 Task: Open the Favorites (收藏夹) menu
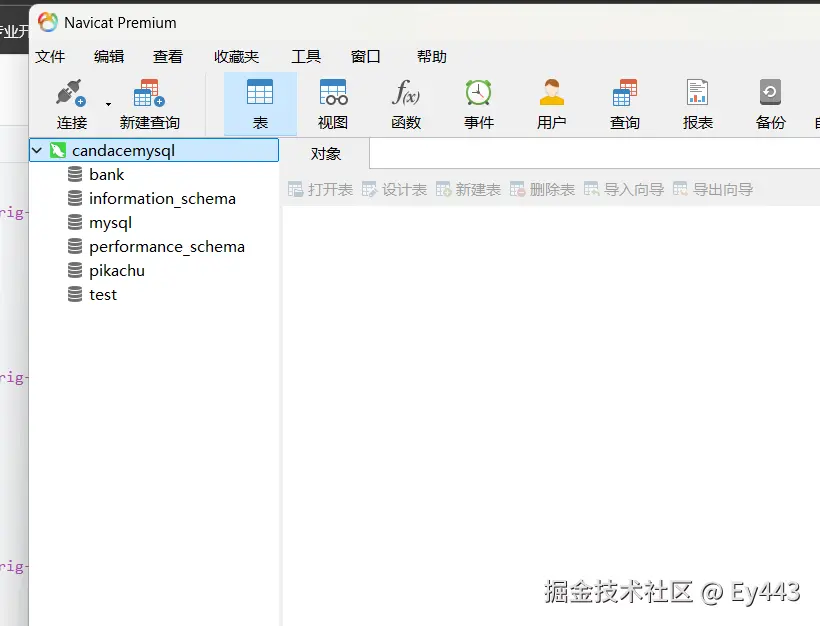click(x=236, y=56)
